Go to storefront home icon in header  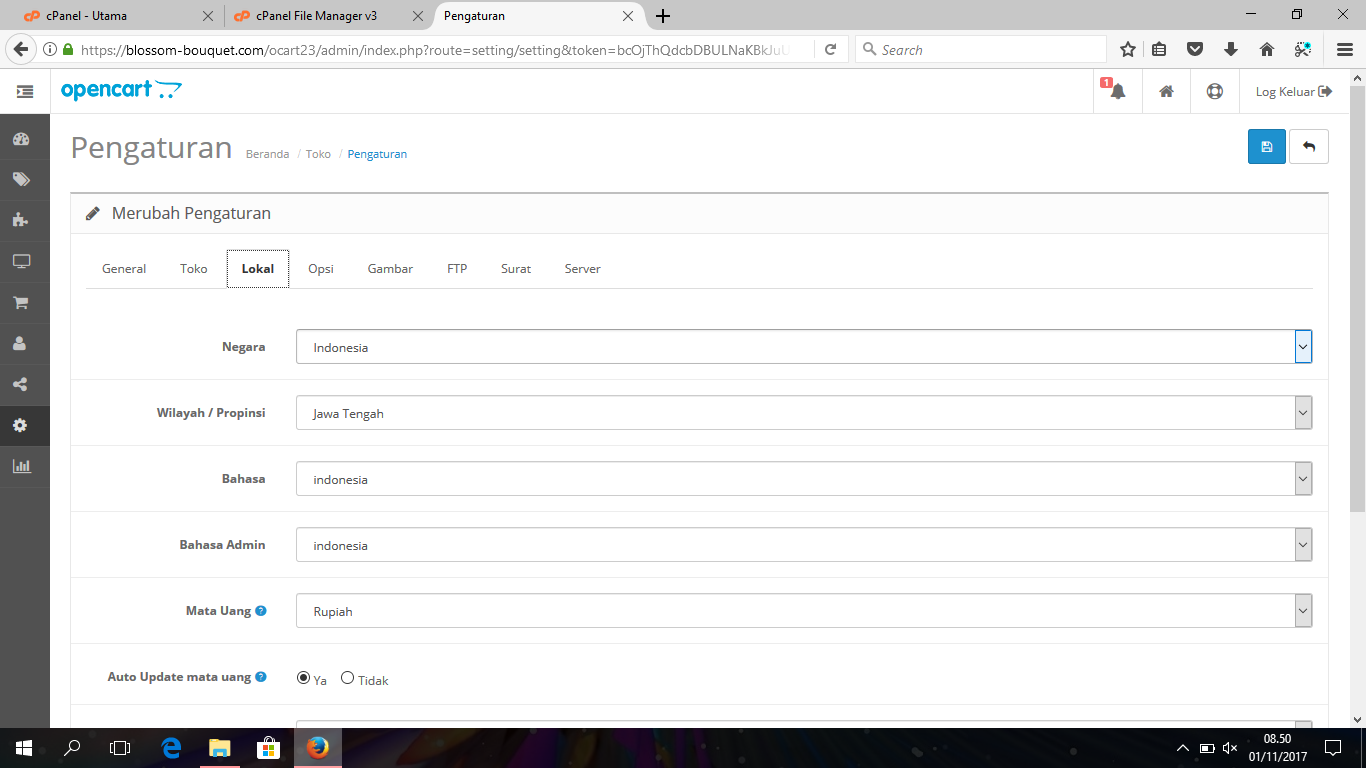1166,91
